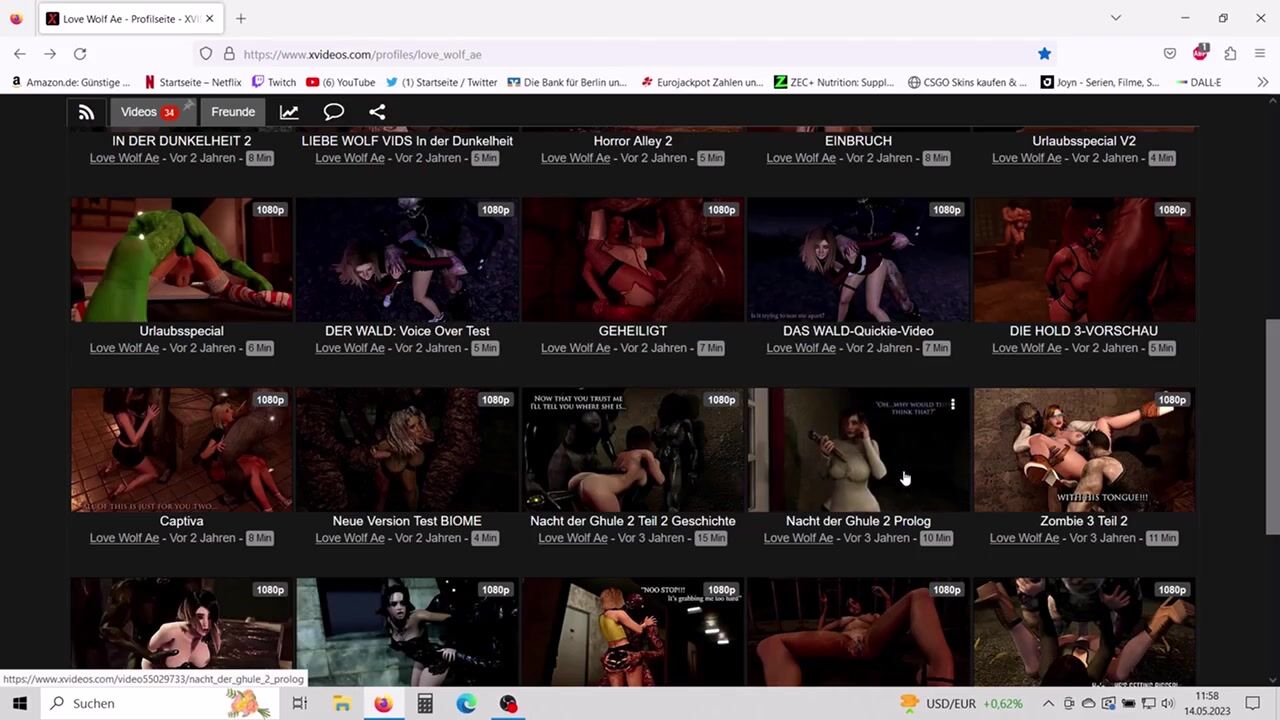1280x720 pixels.
Task: Open the comments speech bubble icon
Action: tap(333, 112)
